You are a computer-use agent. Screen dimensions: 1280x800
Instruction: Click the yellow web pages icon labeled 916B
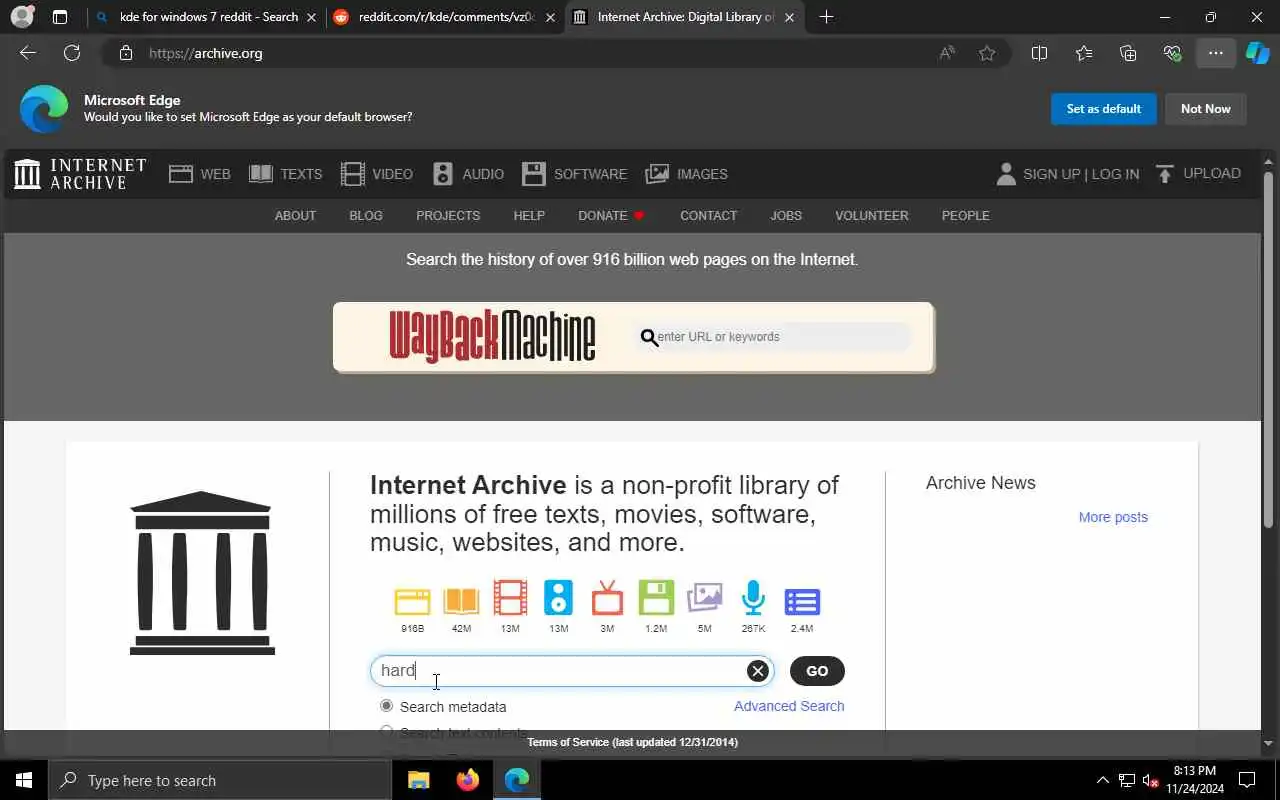[412, 600]
